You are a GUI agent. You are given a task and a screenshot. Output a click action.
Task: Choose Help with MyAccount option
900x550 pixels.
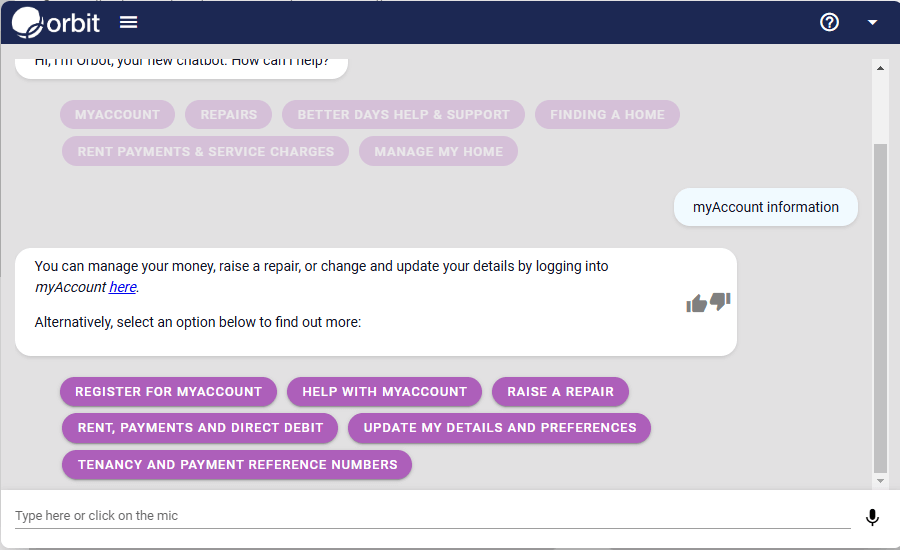pyautogui.click(x=385, y=392)
